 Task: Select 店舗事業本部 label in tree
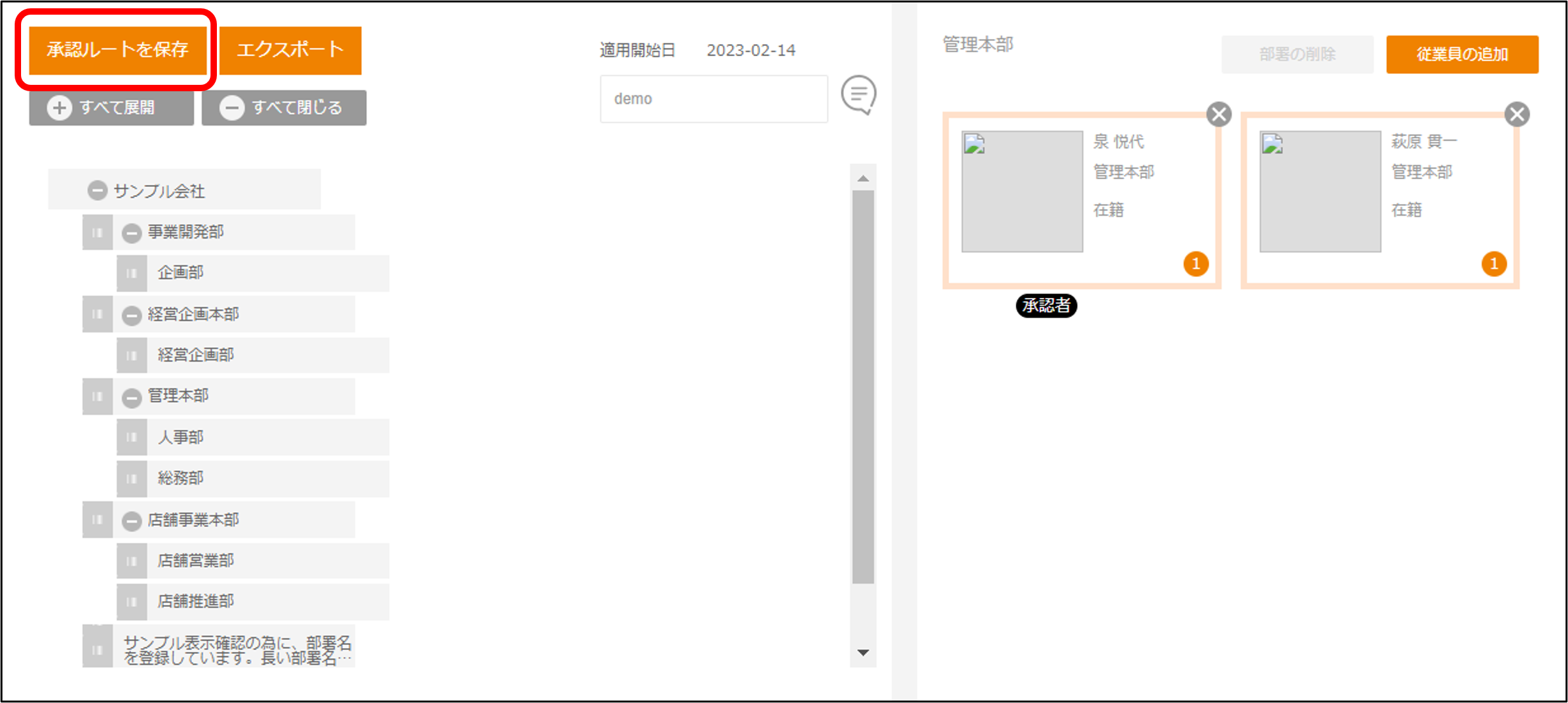[x=193, y=520]
